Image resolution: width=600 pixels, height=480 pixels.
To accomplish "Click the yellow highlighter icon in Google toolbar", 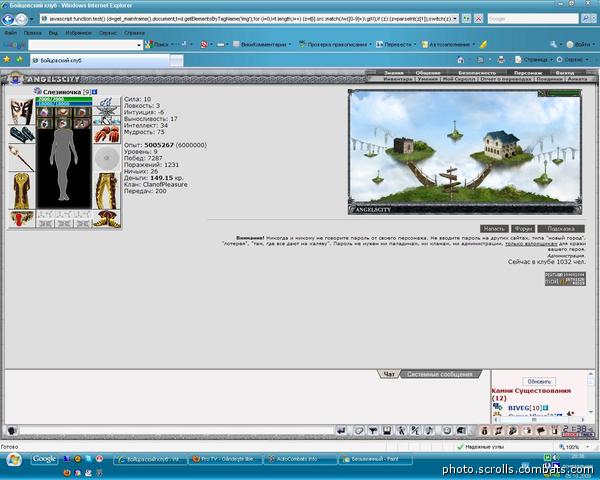I will point(483,45).
